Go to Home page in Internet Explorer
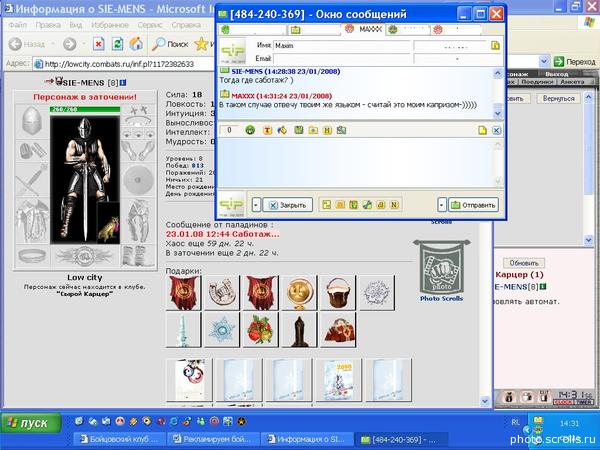The height and width of the screenshot is (450, 600). [x=136, y=44]
